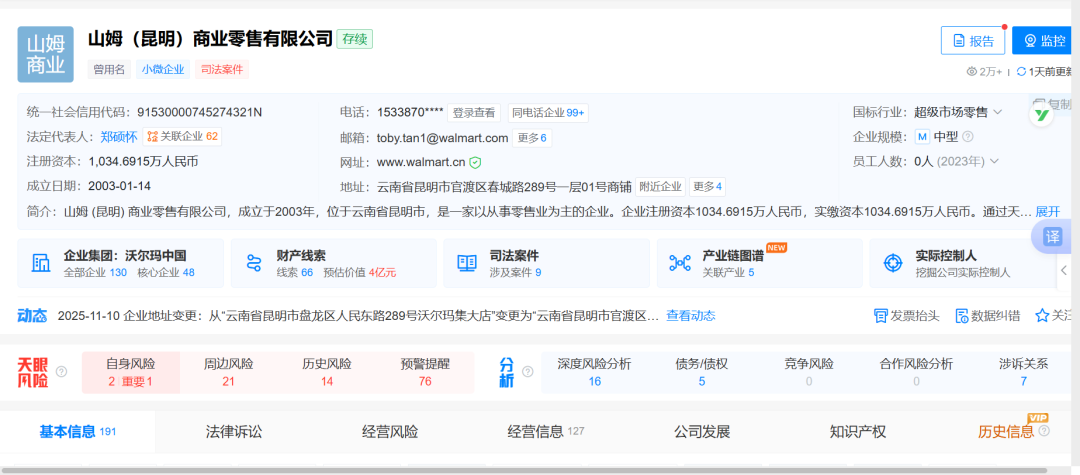Open the 员工人数 year dropdown arrow
Screen dimensions: 1080x475
click(x=993, y=162)
